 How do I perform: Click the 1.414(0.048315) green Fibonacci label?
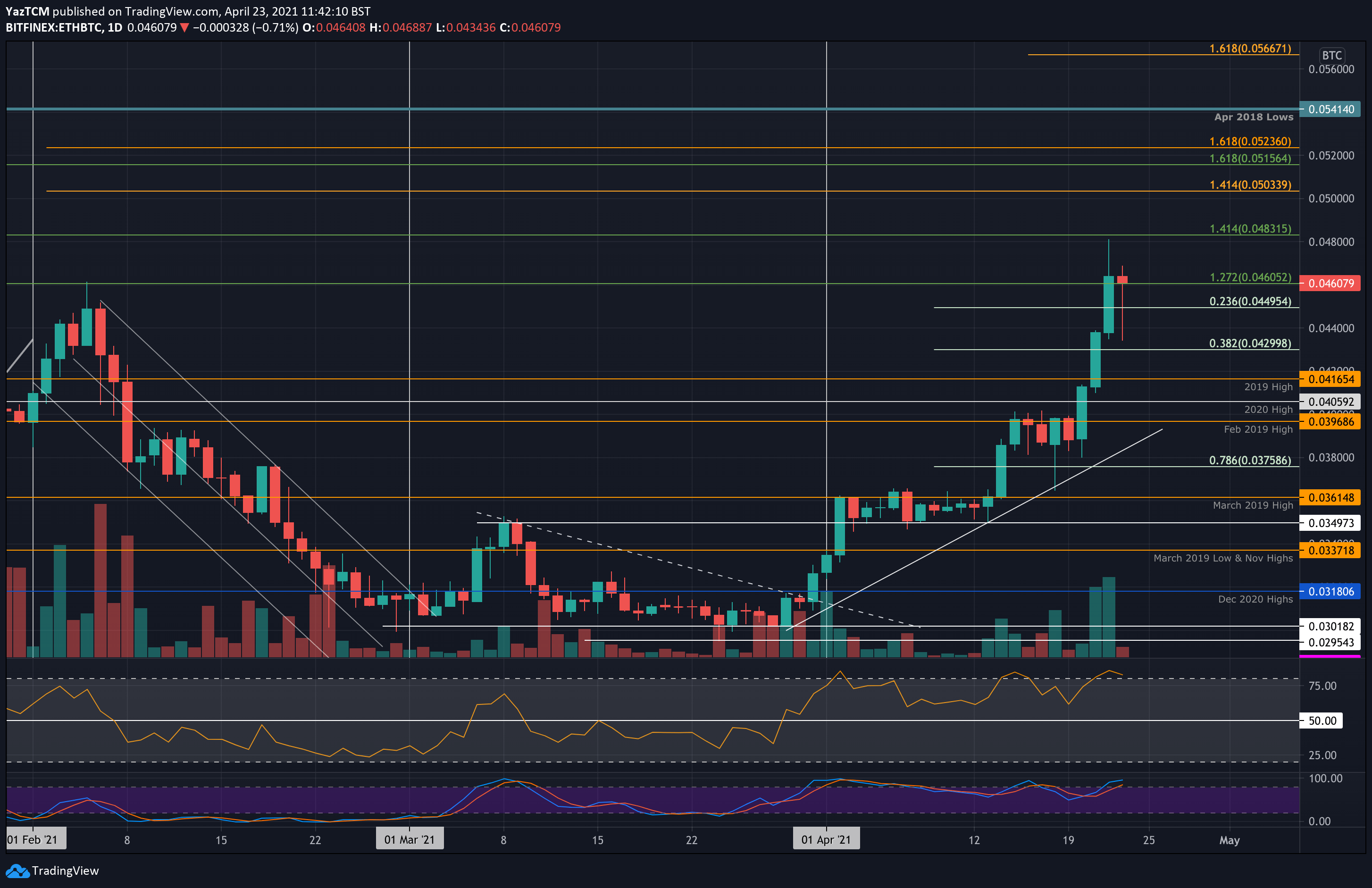pos(1250,229)
